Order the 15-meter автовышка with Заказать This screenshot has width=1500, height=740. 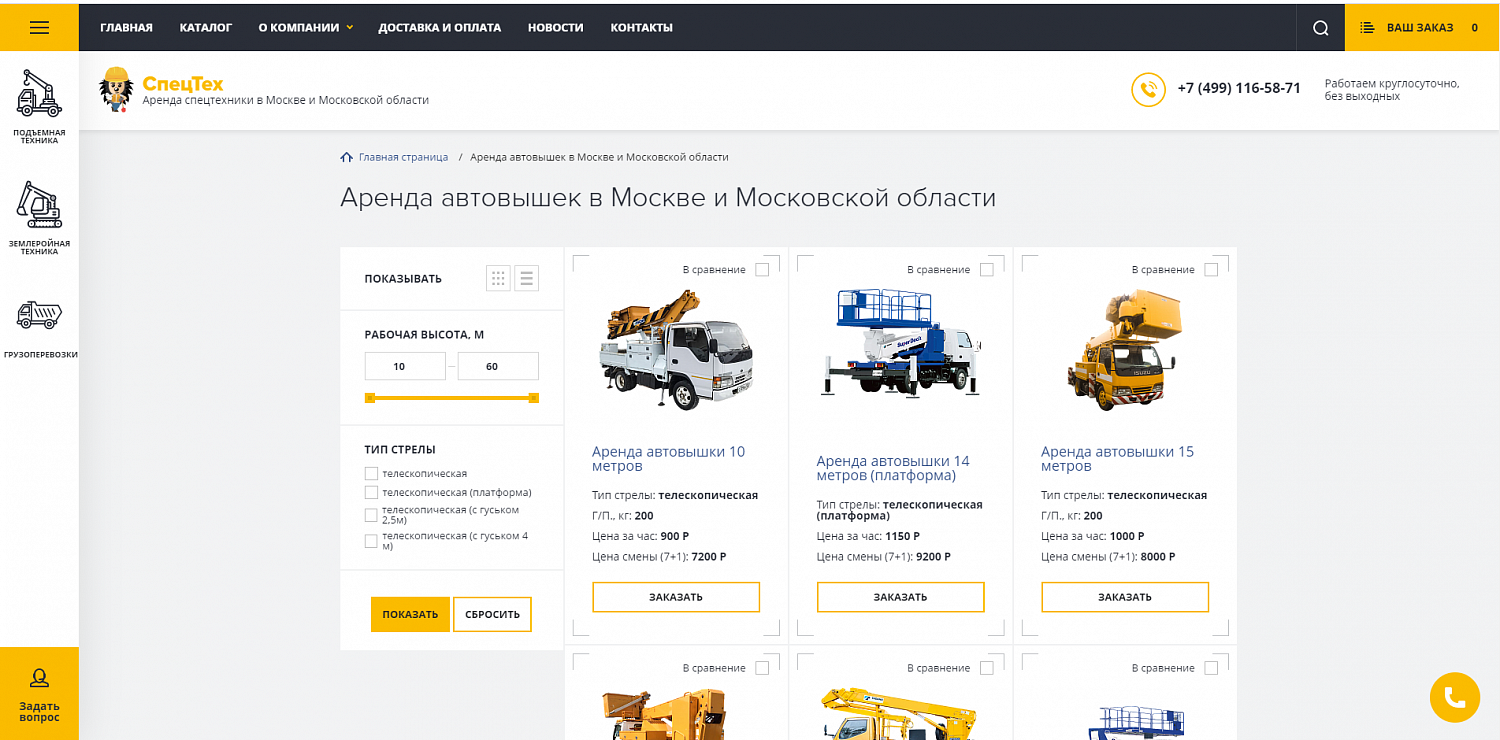point(1125,597)
